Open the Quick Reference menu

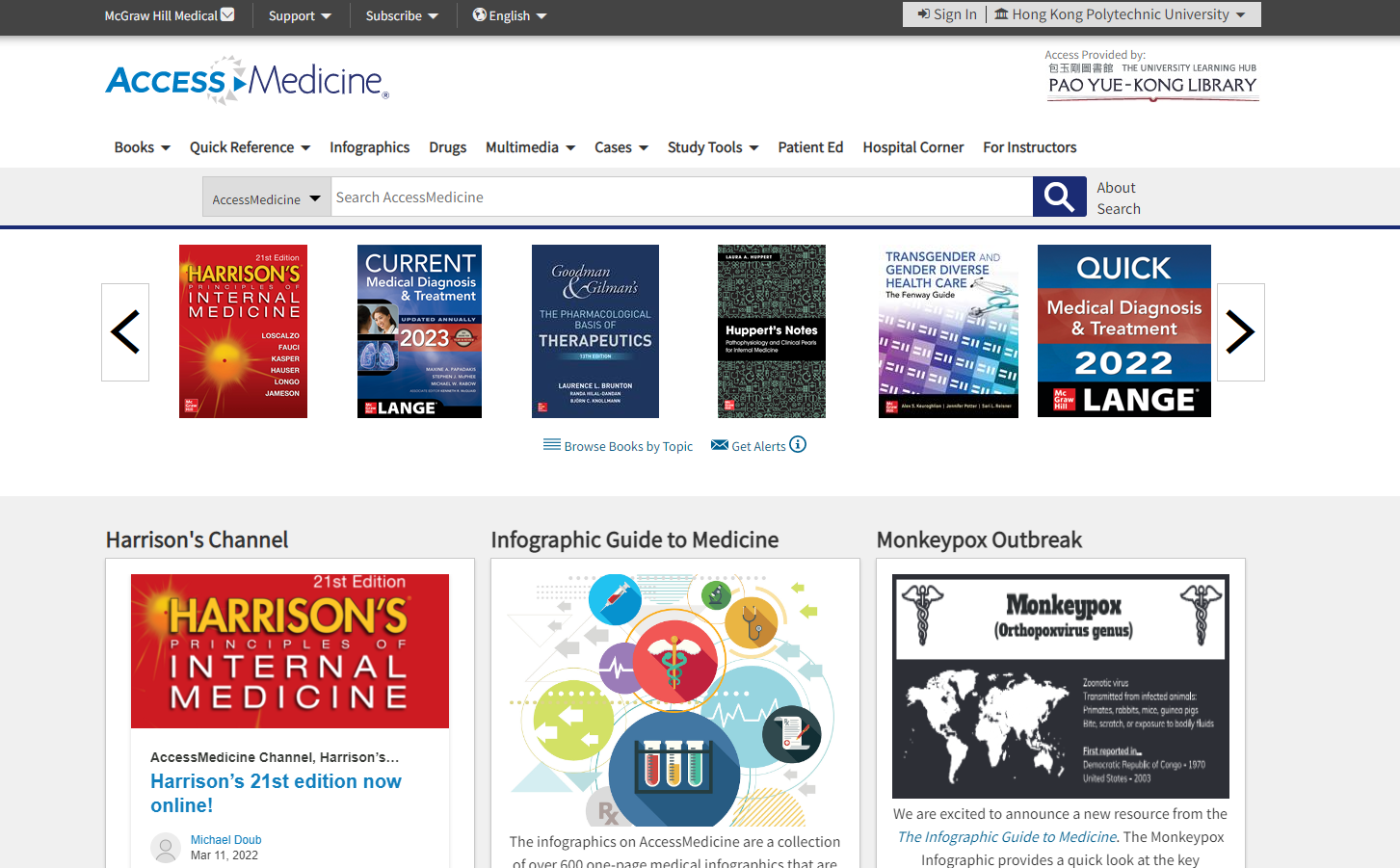[251, 147]
